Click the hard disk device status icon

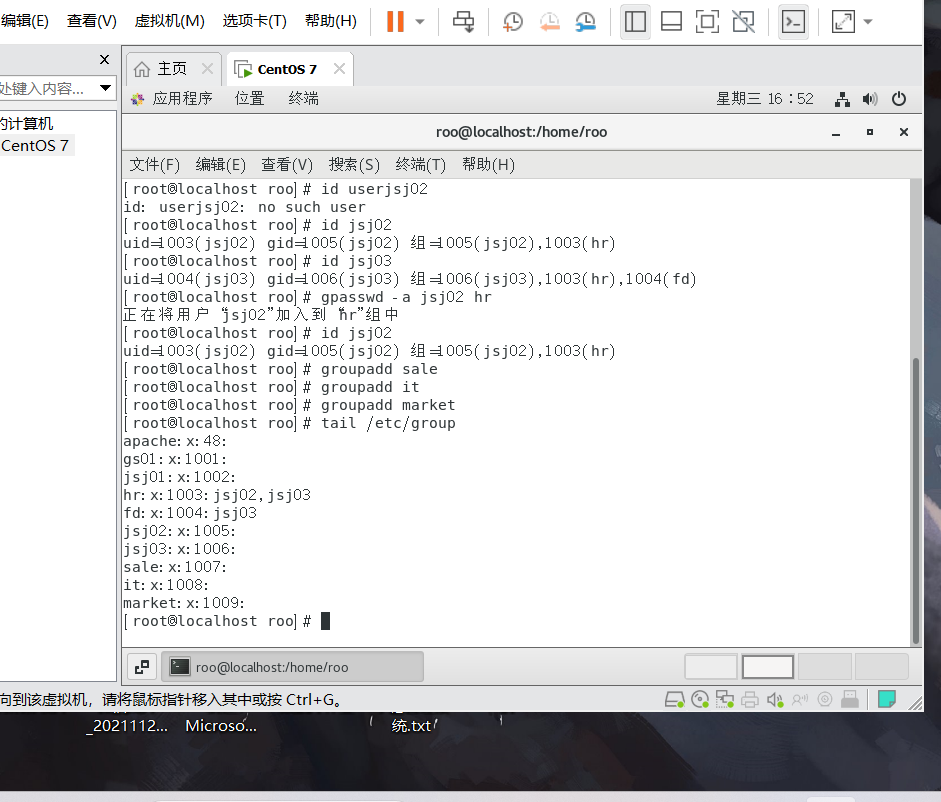point(675,699)
